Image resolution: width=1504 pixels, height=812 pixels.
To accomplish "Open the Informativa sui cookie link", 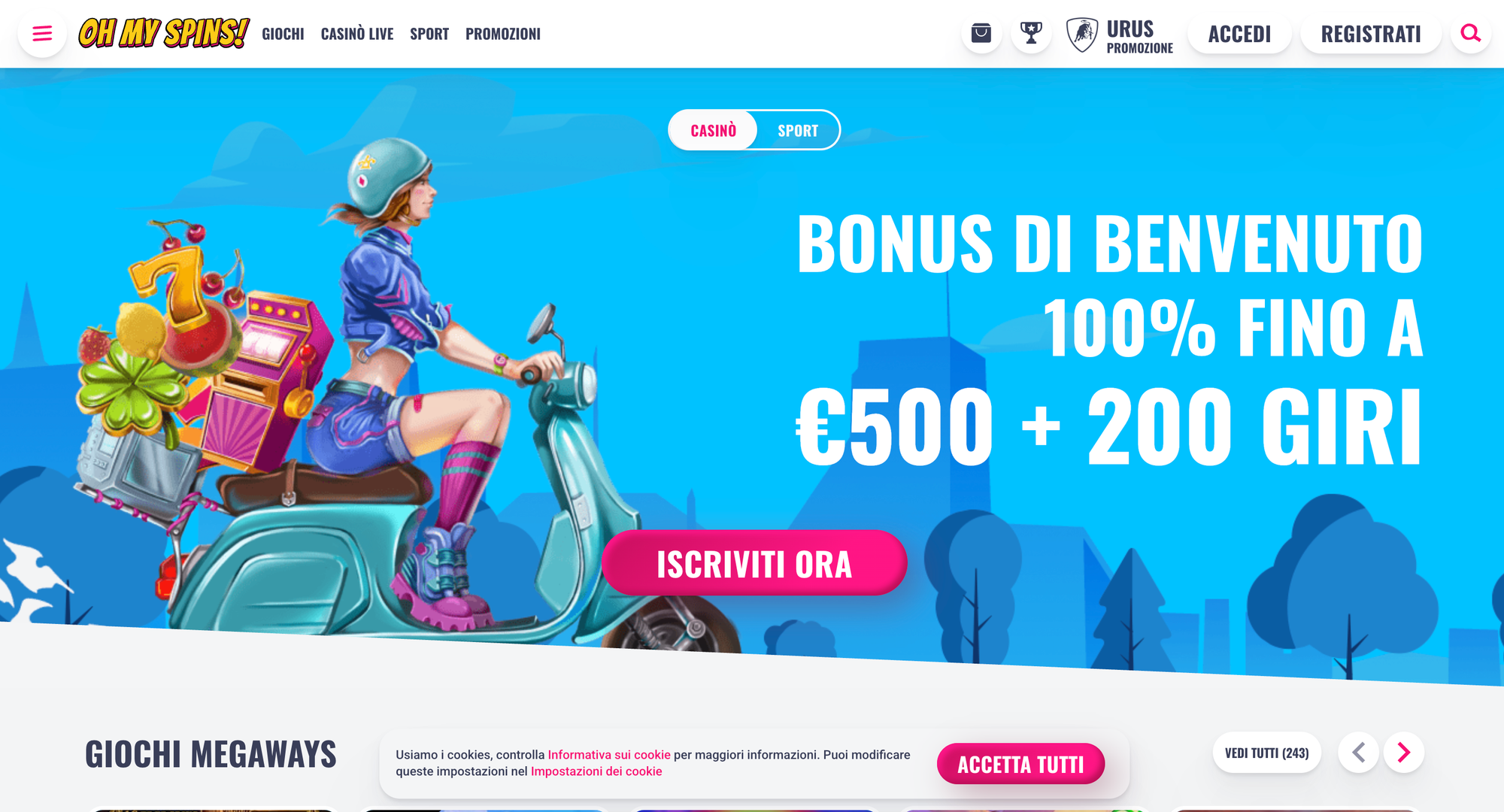I will [609, 755].
